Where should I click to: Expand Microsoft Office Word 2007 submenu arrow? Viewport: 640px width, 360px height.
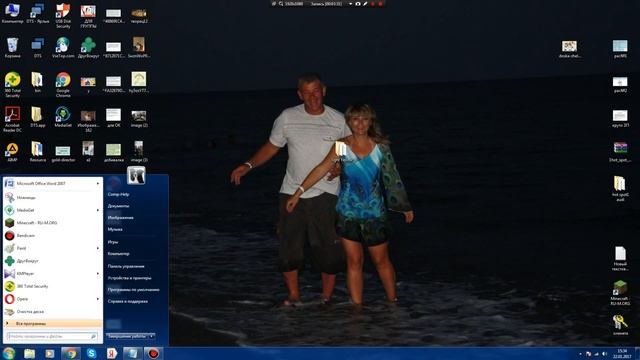point(98,184)
